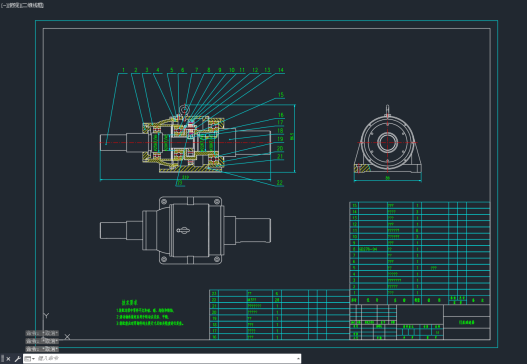Image resolution: width=527 pixels, height=364 pixels.
Task: Select callout number 17 right of section view
Action: [281, 123]
